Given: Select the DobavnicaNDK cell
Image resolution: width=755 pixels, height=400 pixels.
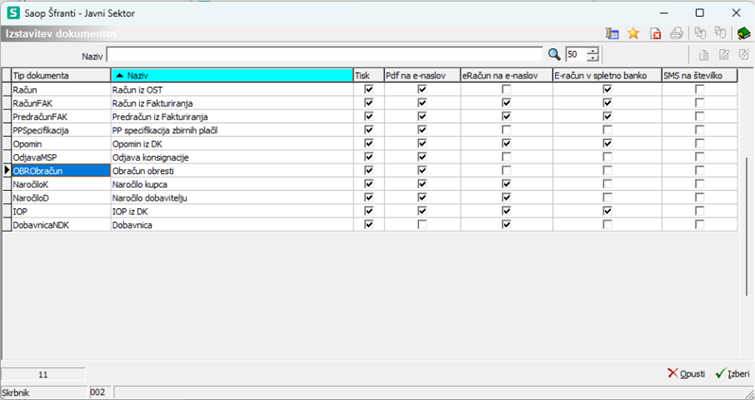Looking at the screenshot, I should [x=61, y=224].
